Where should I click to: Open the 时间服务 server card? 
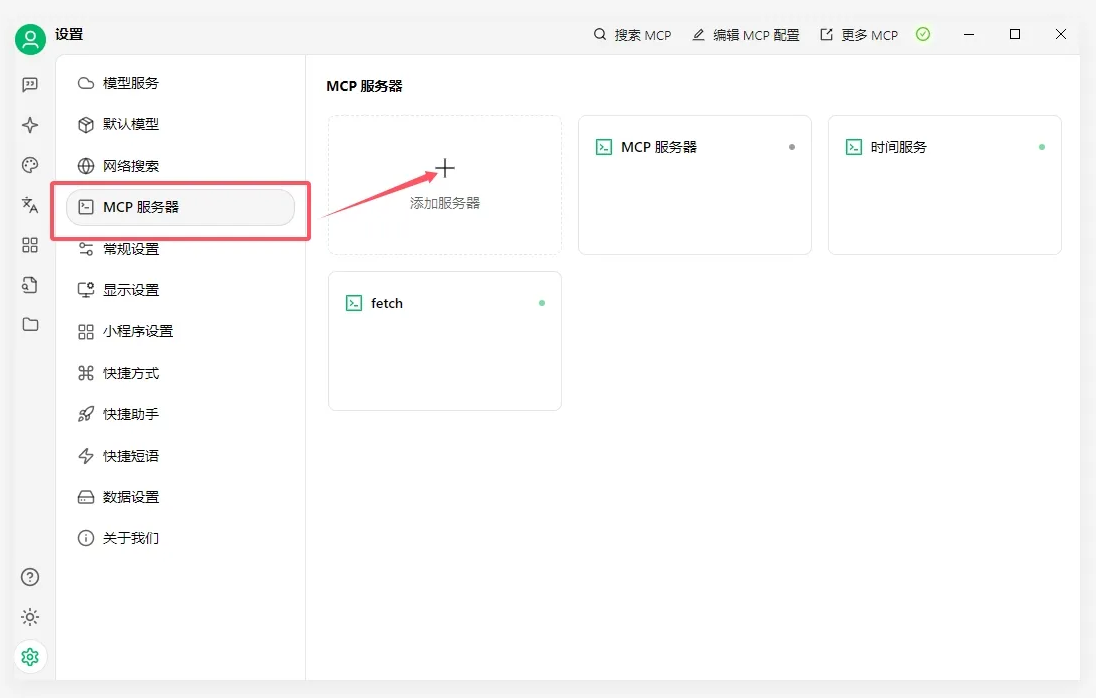(944, 184)
